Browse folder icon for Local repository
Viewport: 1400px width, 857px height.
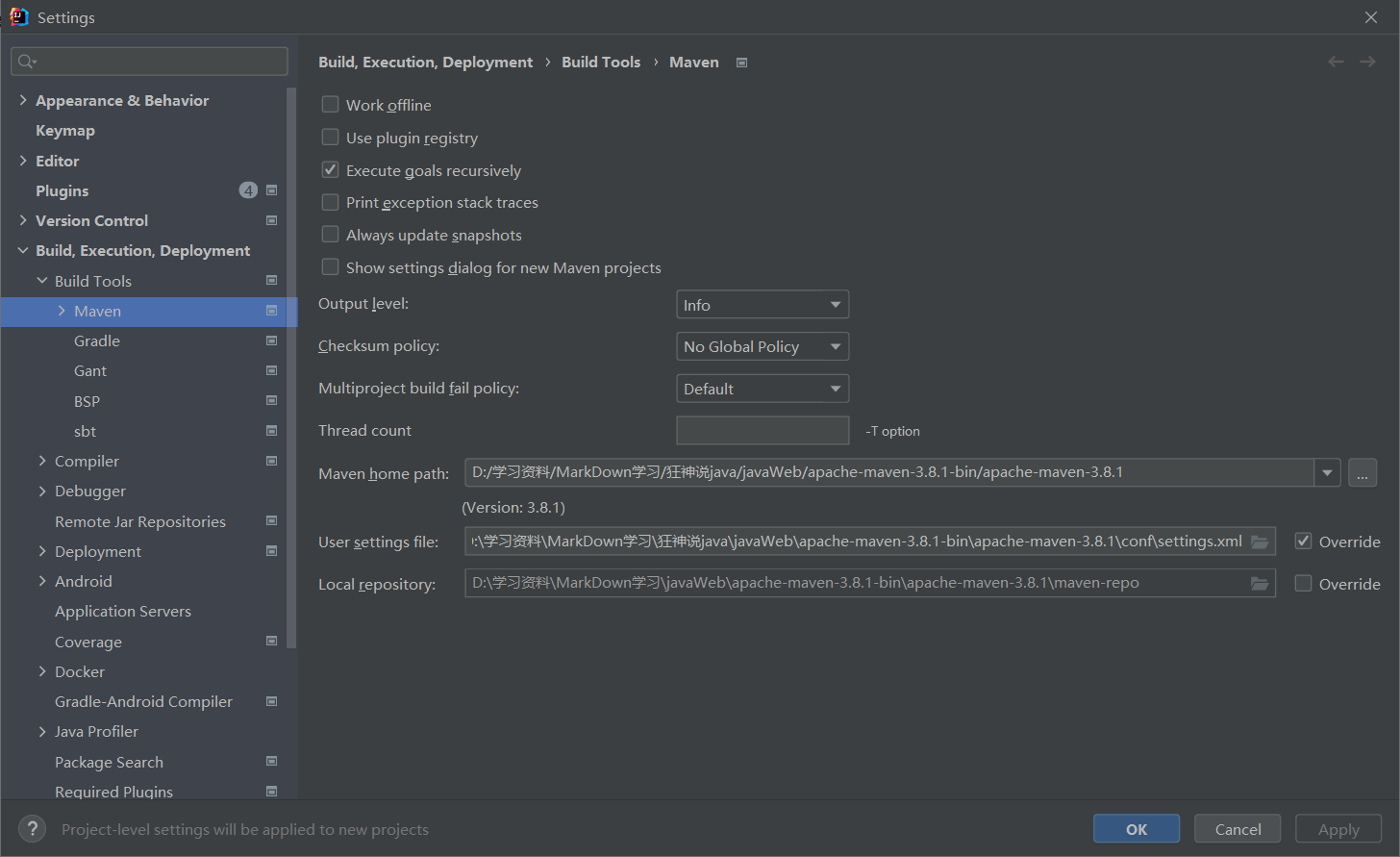click(x=1260, y=584)
